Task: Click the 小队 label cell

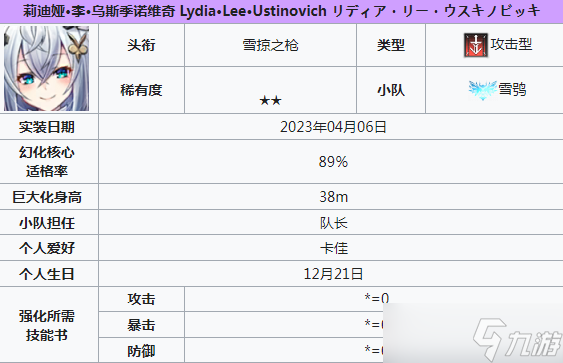Action: 391,90
